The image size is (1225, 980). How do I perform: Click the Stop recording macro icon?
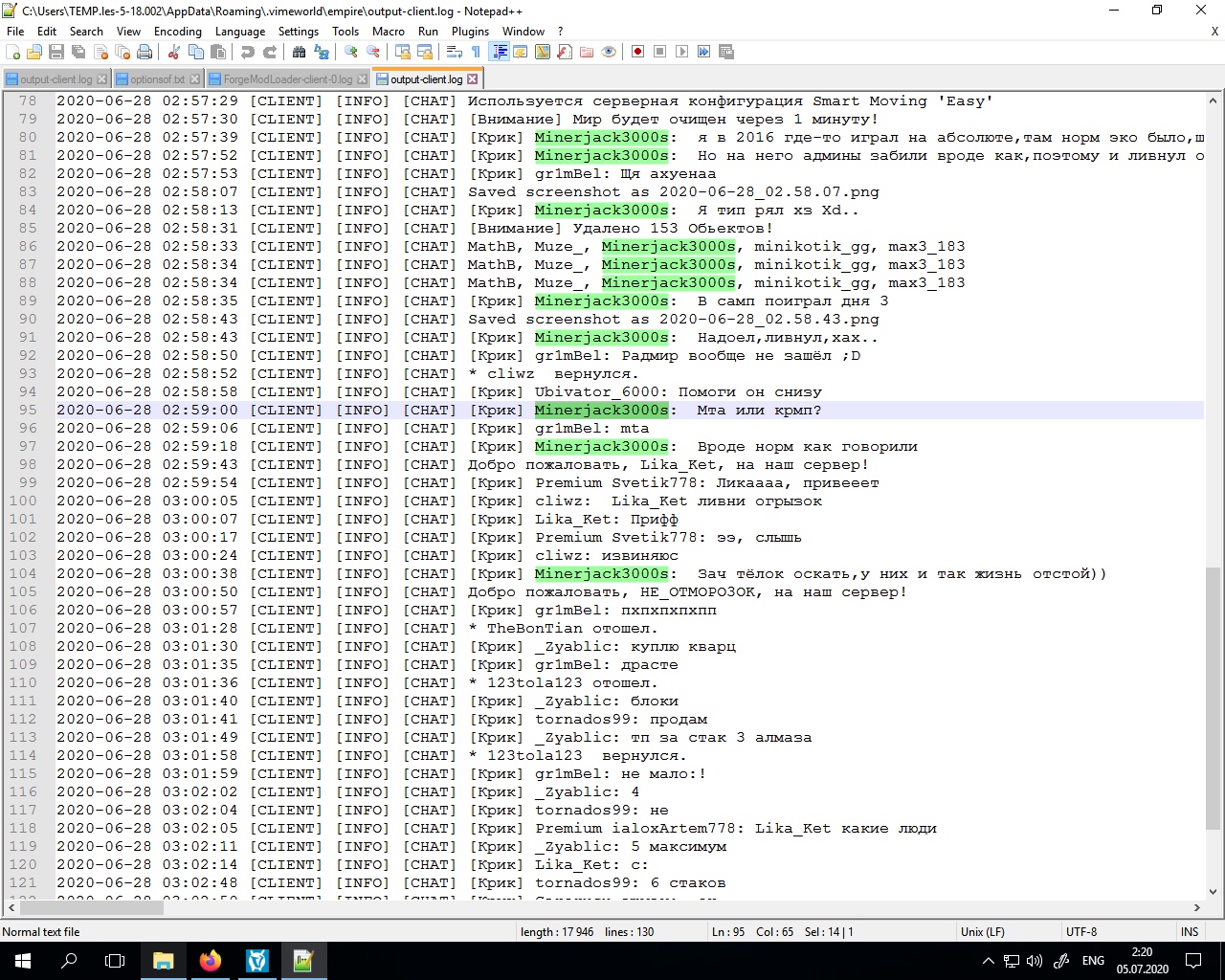(660, 52)
